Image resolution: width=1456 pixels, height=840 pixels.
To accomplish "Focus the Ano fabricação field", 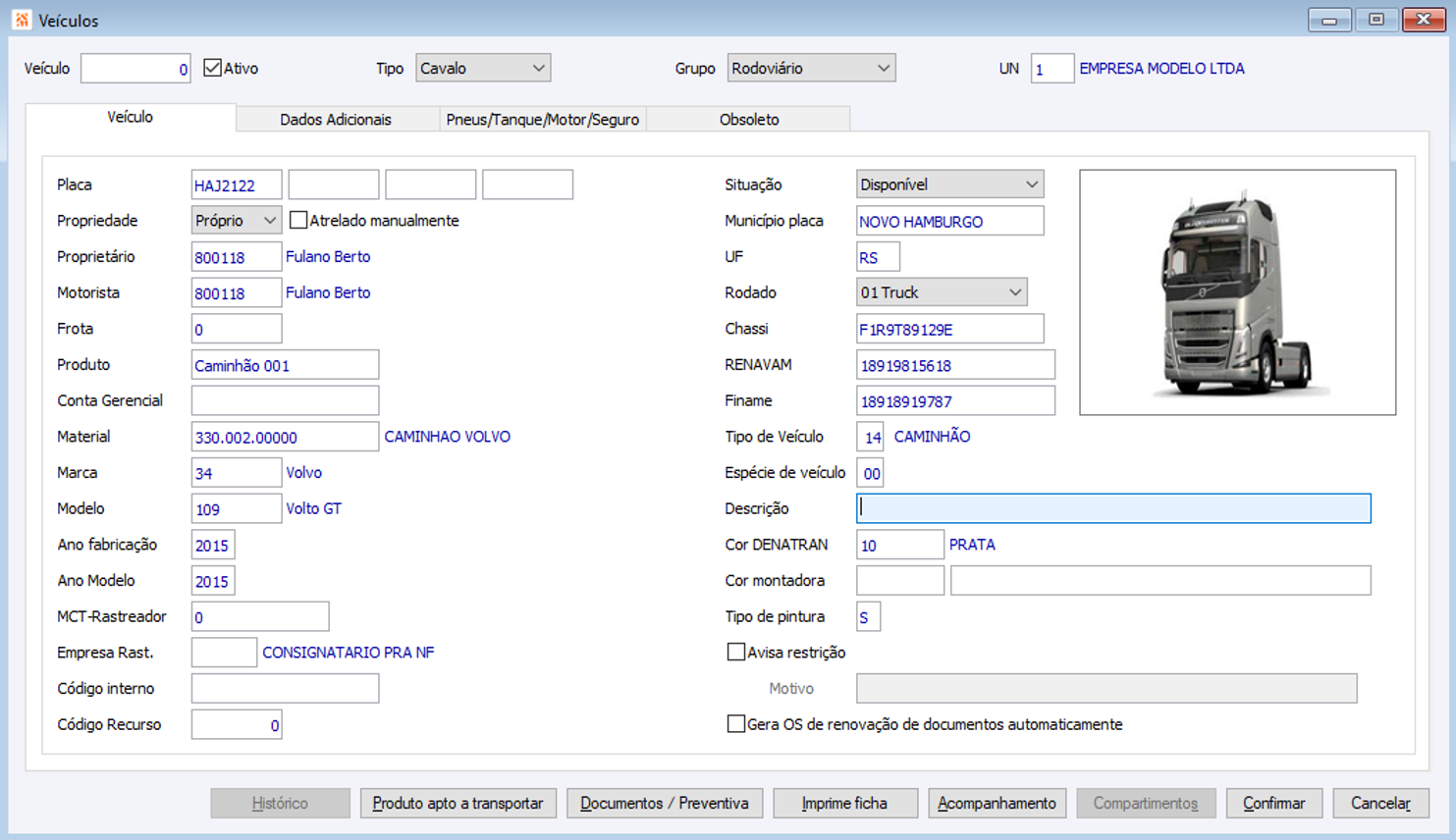I will [213, 545].
